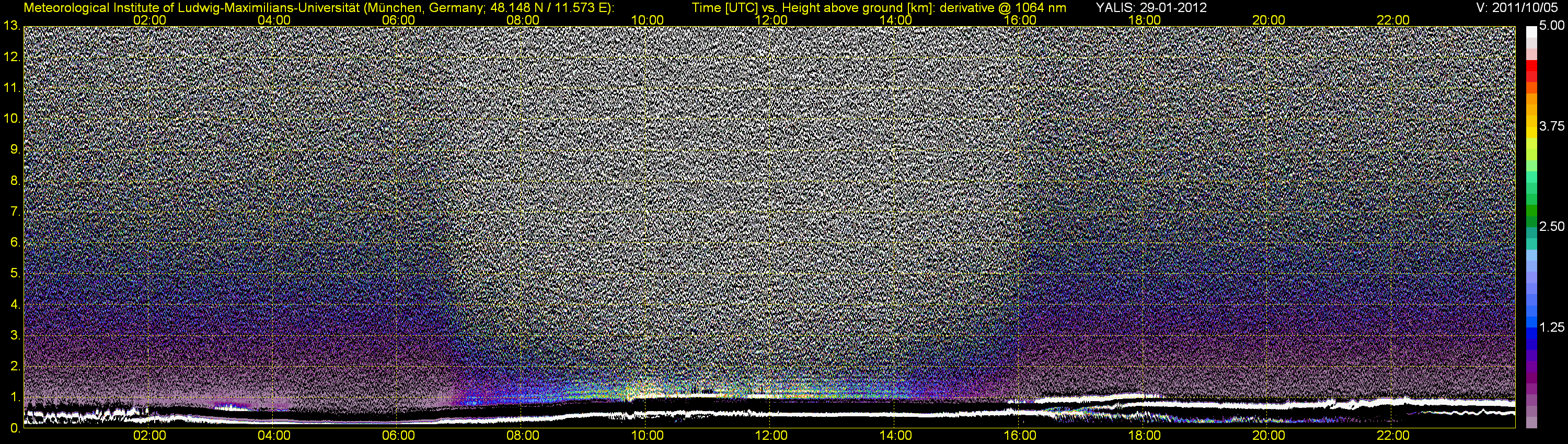The image size is (1568, 444).
Task: Click the '22:00' label on the top time axis
Action: click(x=1393, y=20)
